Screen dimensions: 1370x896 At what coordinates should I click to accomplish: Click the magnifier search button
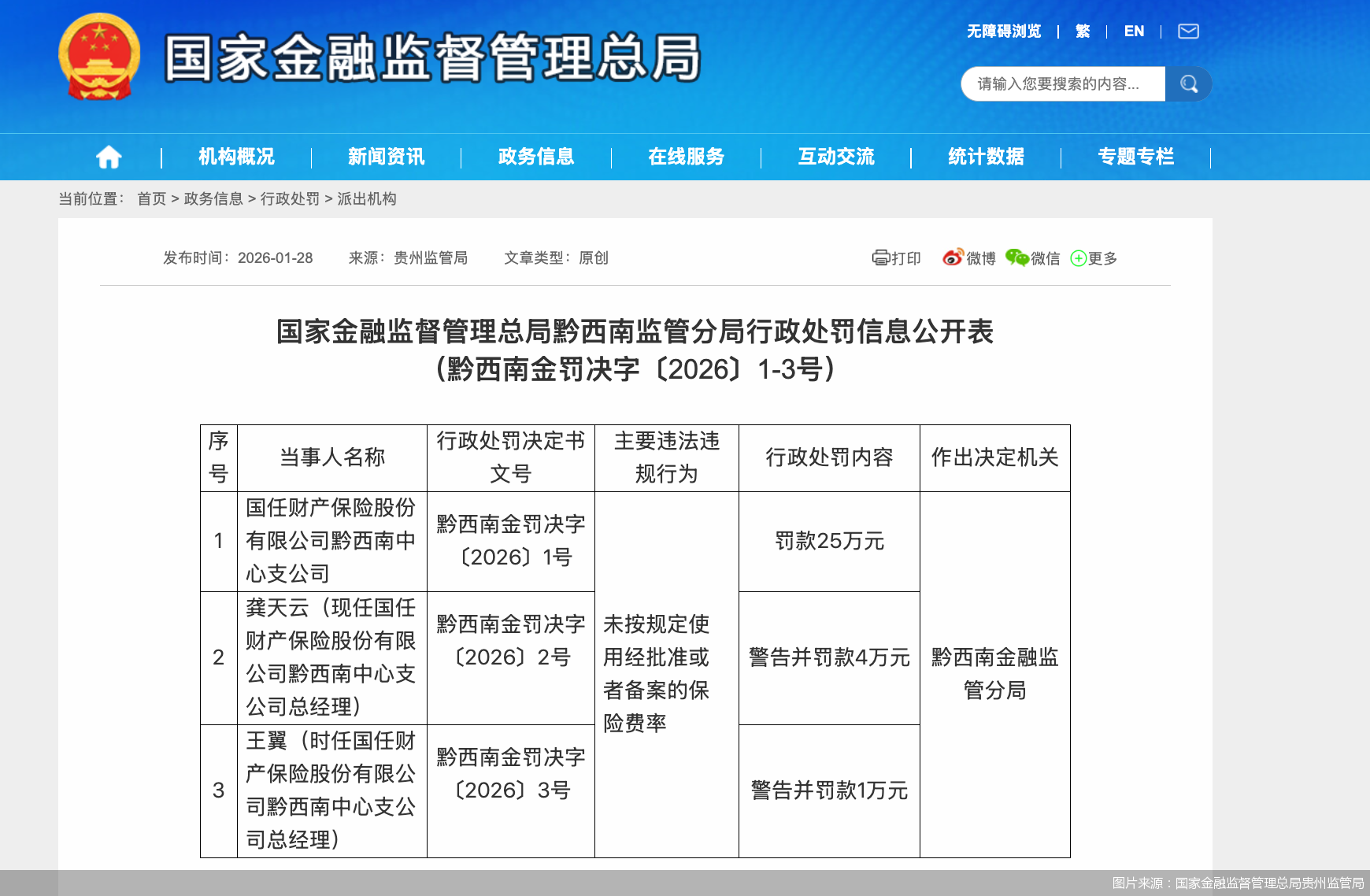point(1188,84)
